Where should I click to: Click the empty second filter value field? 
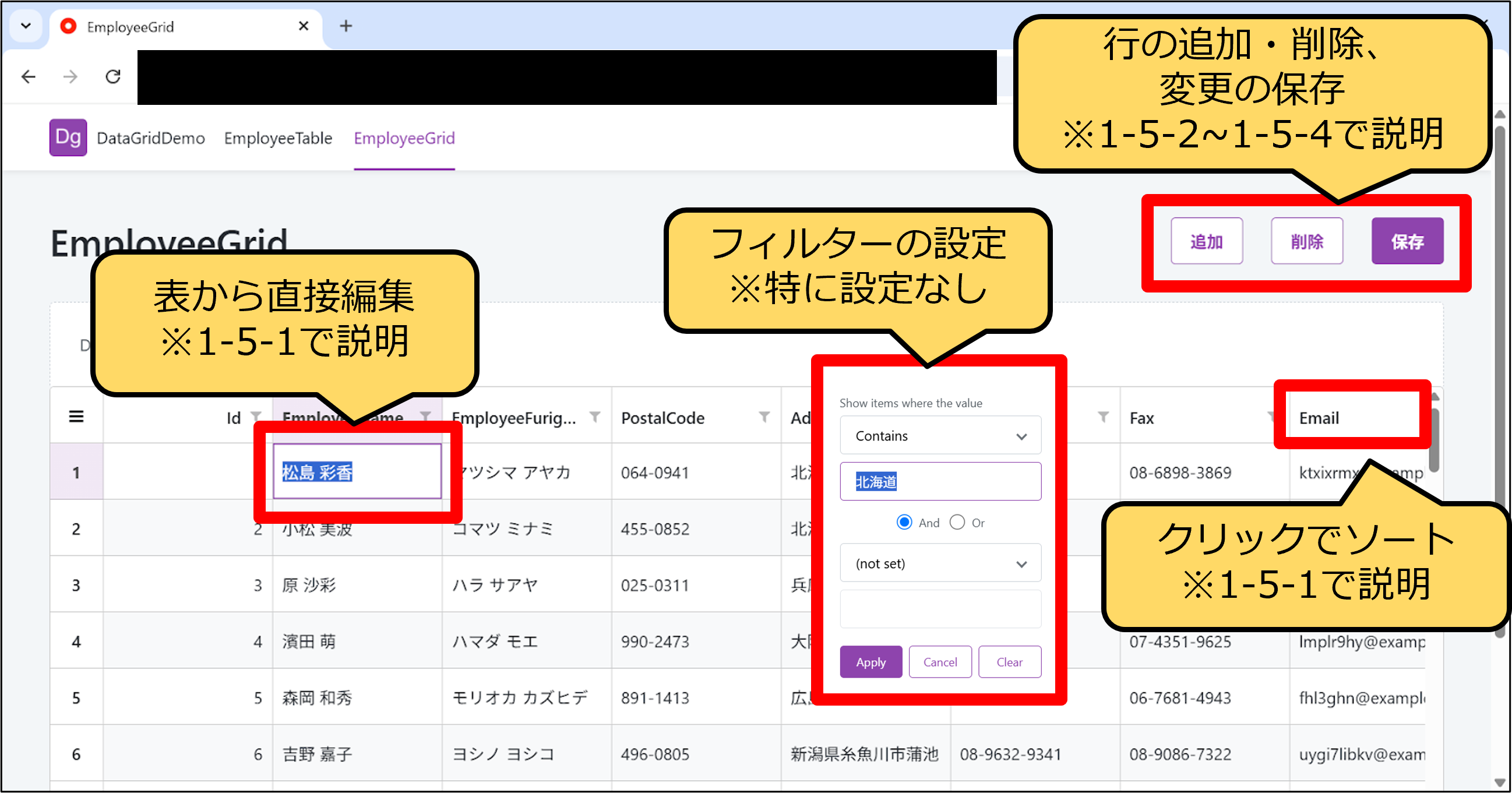tap(940, 609)
